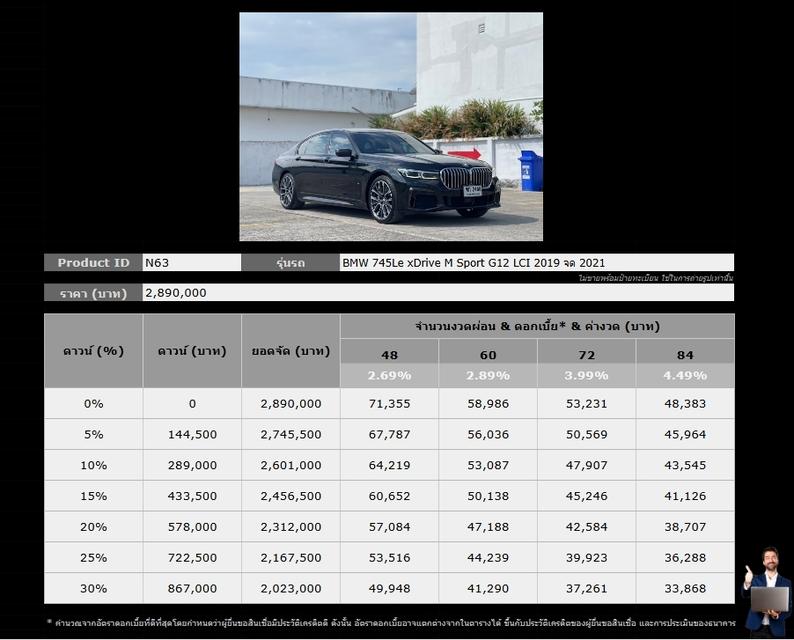Screen dimensions: 794x640
Task: Click the ราคา (บาท) label cell
Action: [x=93, y=293]
